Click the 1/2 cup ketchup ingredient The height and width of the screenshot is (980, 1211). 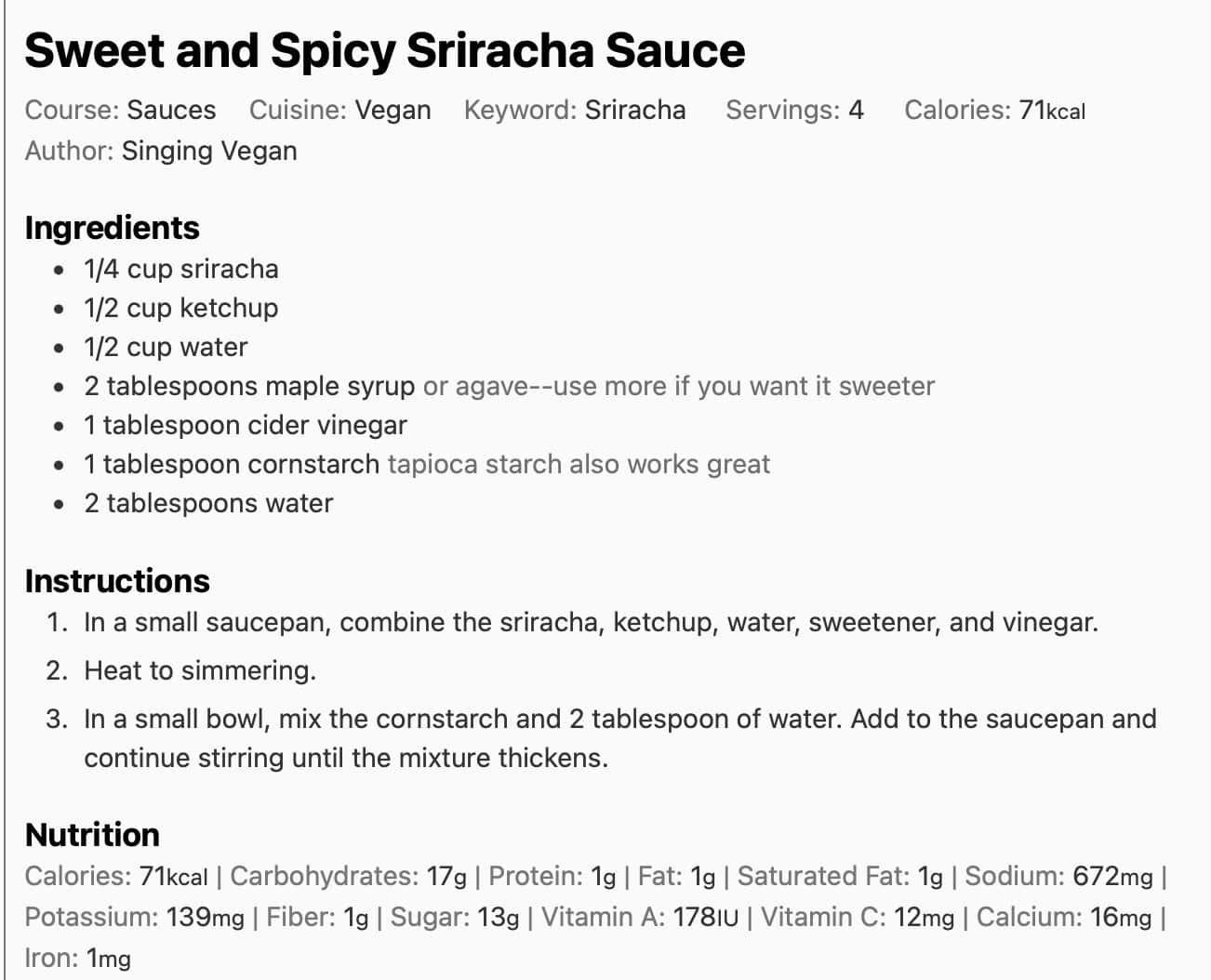[x=181, y=308]
